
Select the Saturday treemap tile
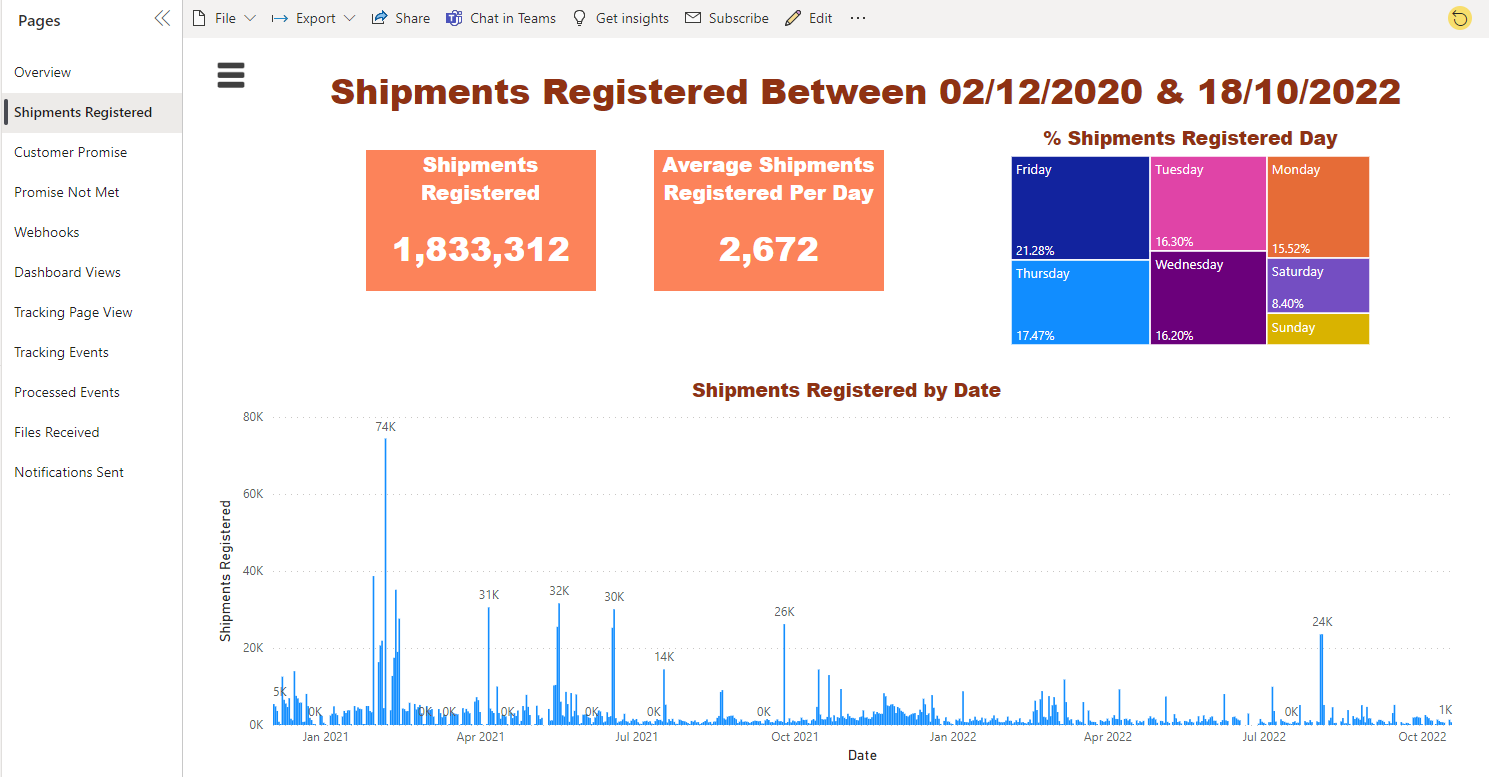1318,285
